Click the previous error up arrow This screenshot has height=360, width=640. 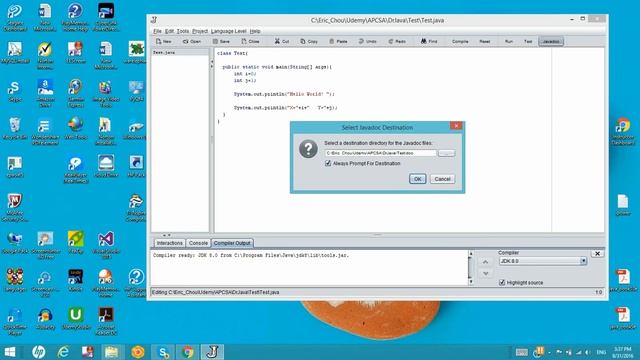click(485, 262)
